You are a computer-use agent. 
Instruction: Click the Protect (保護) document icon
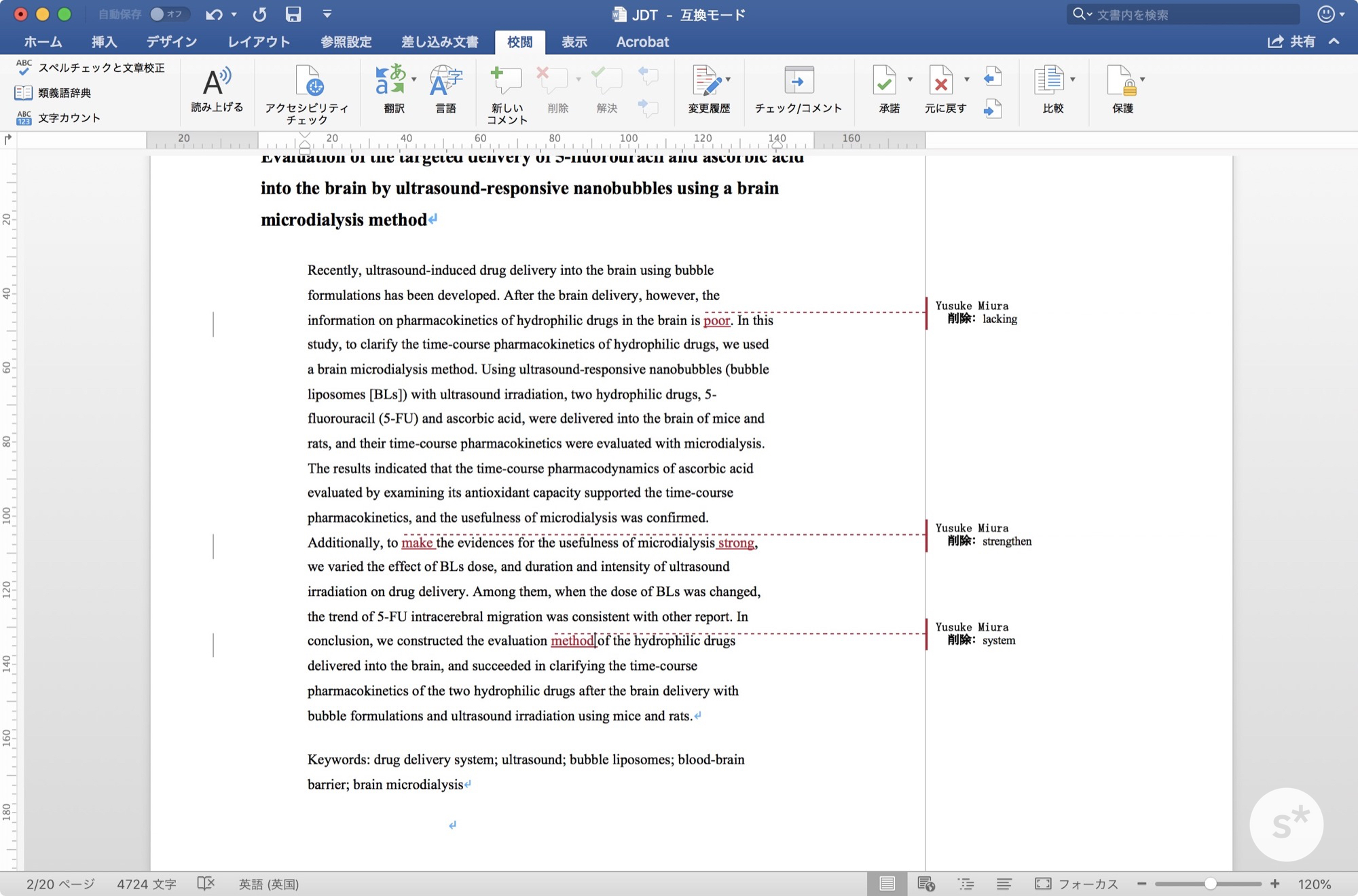tap(1120, 81)
